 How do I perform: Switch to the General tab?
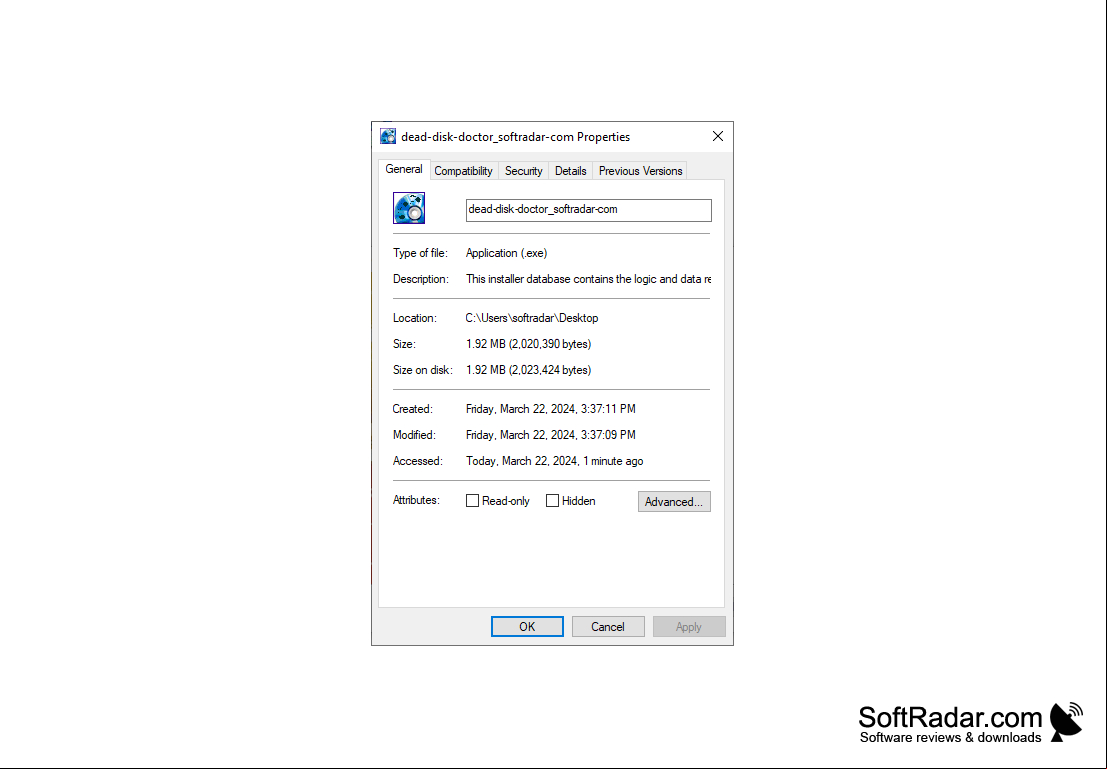tap(404, 169)
